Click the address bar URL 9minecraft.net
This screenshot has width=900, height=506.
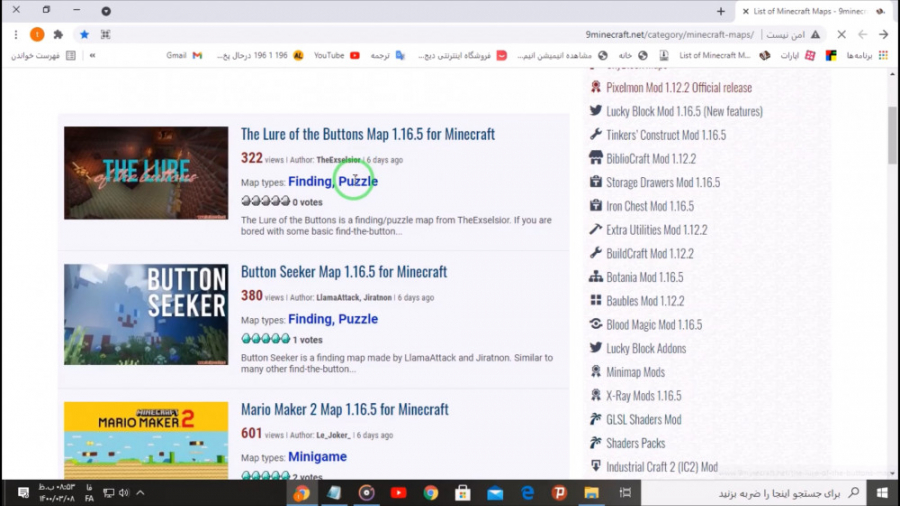tap(669, 34)
